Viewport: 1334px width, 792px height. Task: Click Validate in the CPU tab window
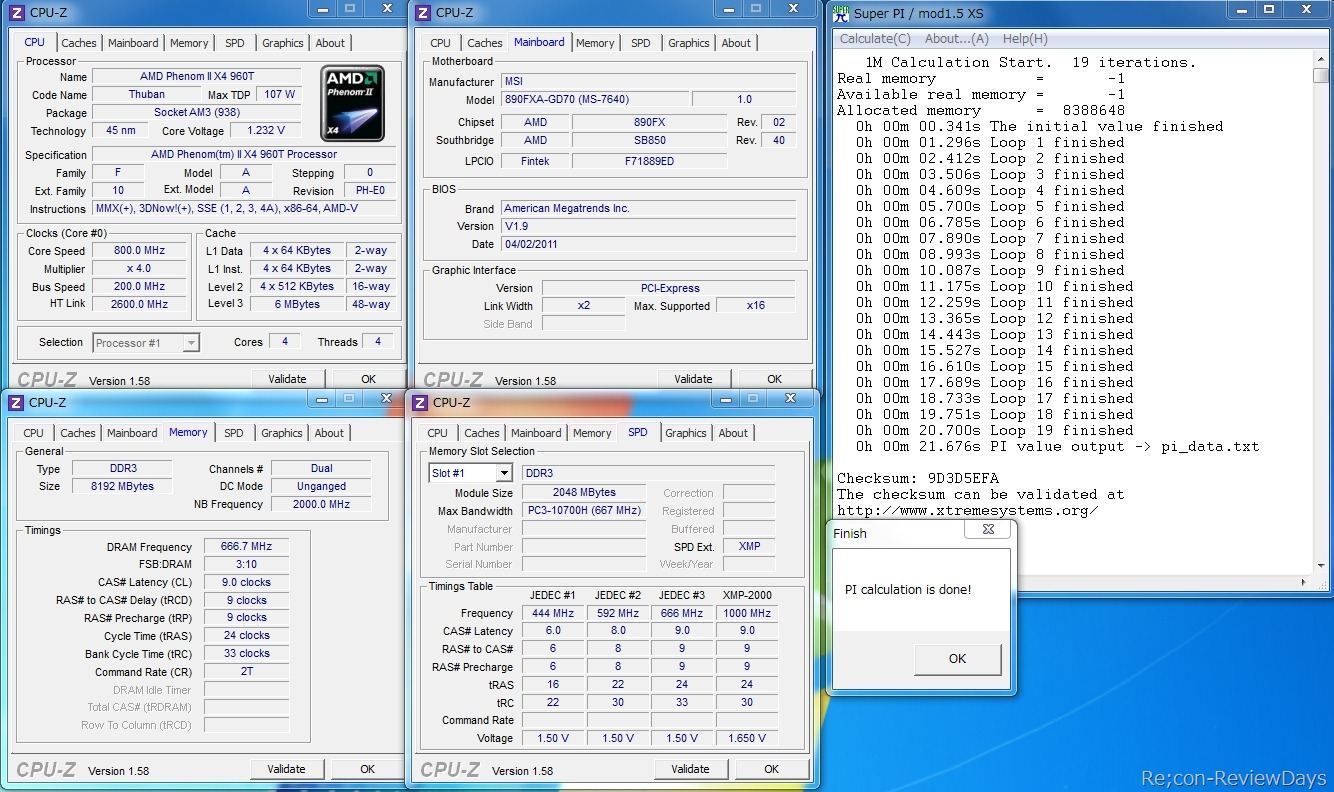tap(287, 379)
